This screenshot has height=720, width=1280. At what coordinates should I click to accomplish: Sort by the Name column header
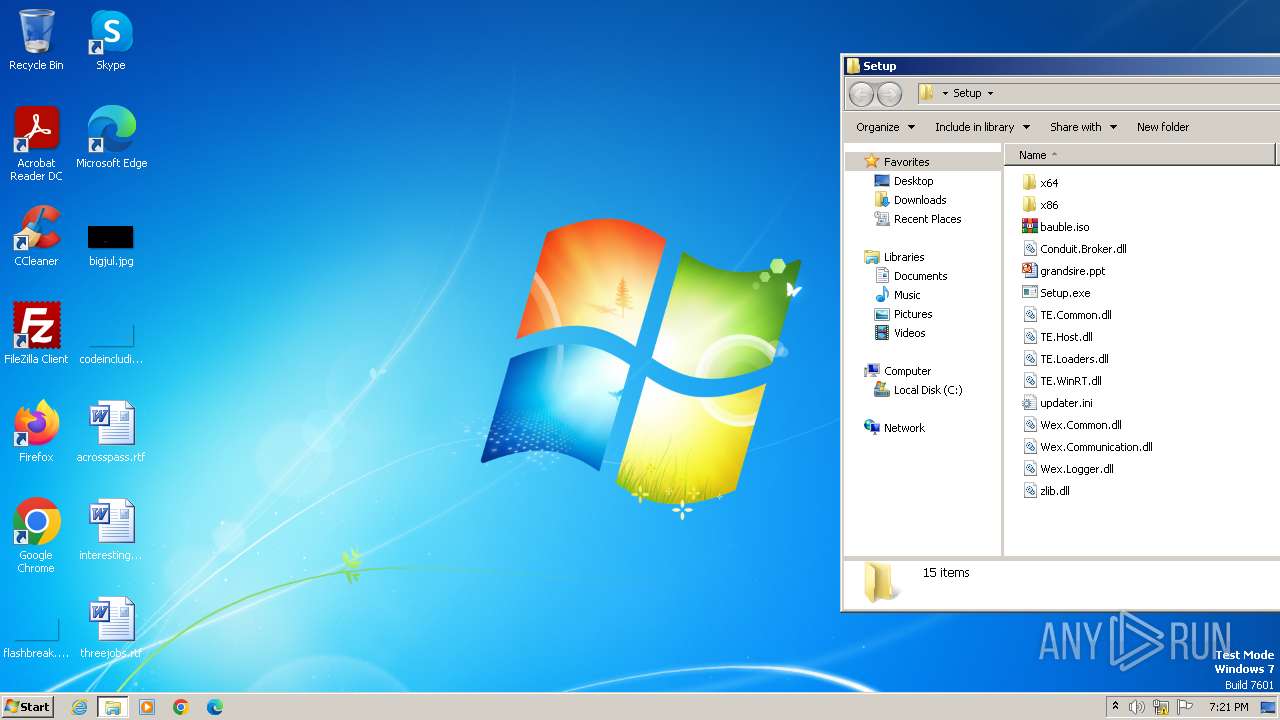[1140, 155]
